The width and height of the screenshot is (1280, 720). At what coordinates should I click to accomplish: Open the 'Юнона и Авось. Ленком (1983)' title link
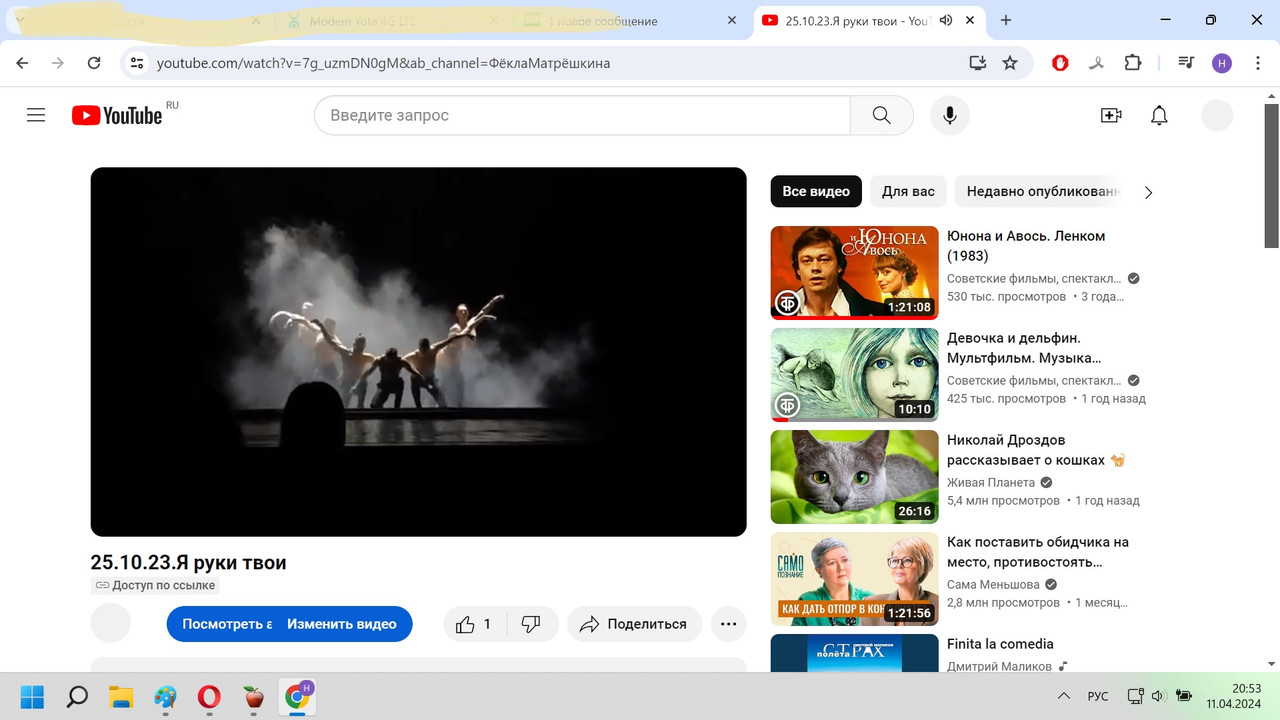point(1026,246)
